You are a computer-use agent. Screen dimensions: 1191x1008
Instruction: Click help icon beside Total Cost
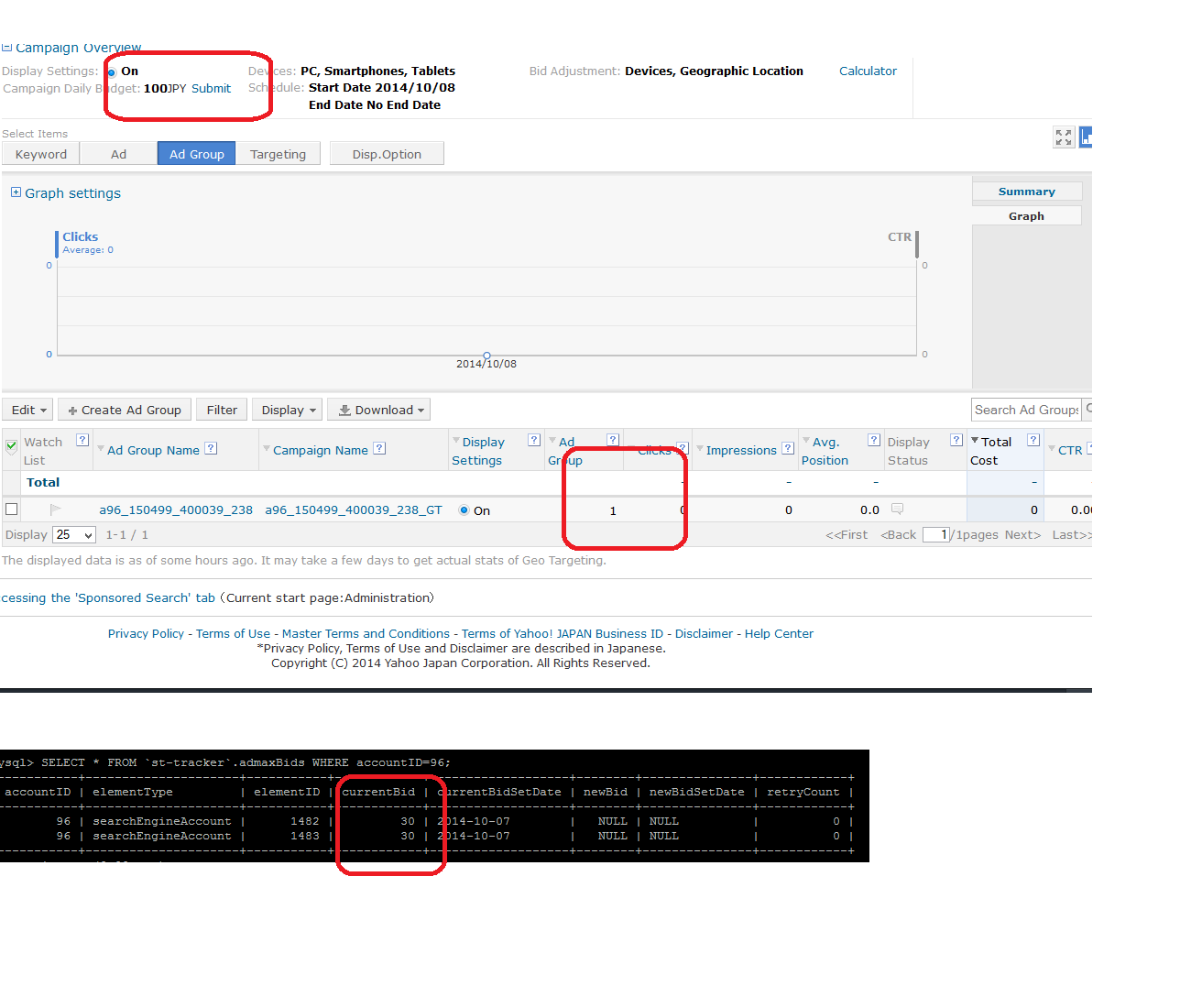(1033, 440)
